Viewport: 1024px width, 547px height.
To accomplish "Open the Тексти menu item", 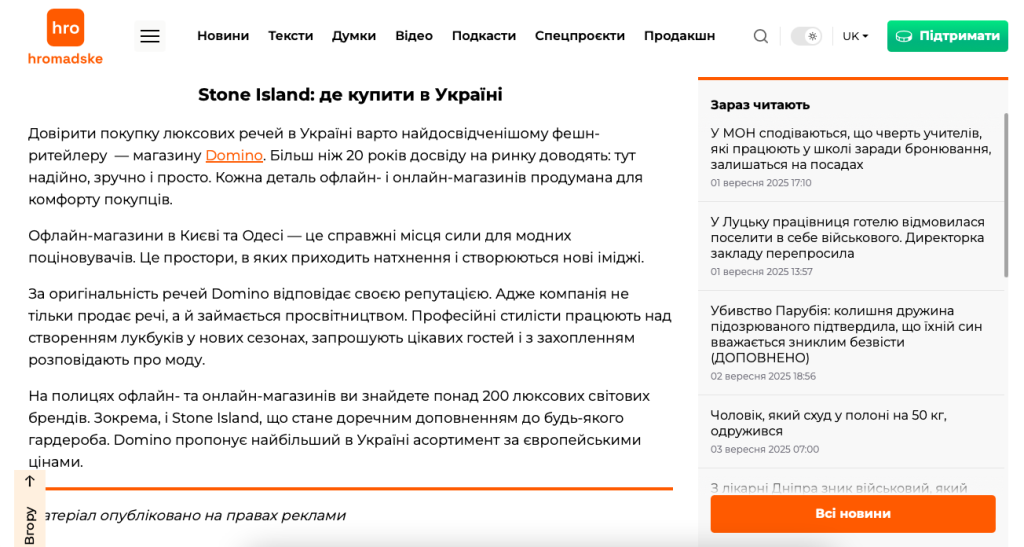I will 290,36.
